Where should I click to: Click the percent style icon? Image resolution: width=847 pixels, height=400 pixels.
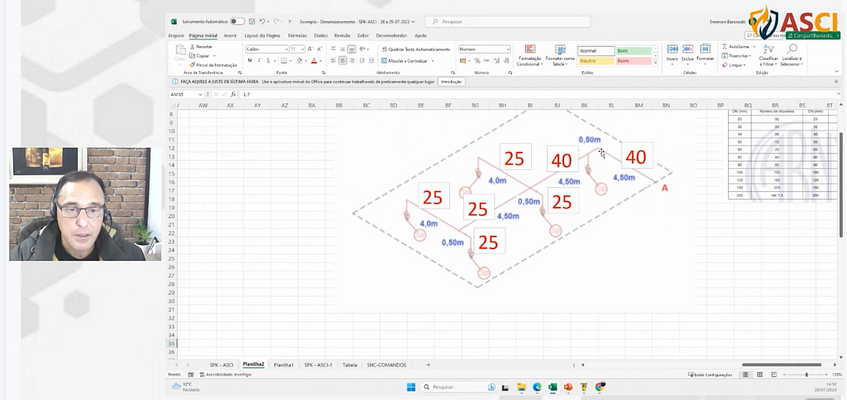click(x=478, y=61)
